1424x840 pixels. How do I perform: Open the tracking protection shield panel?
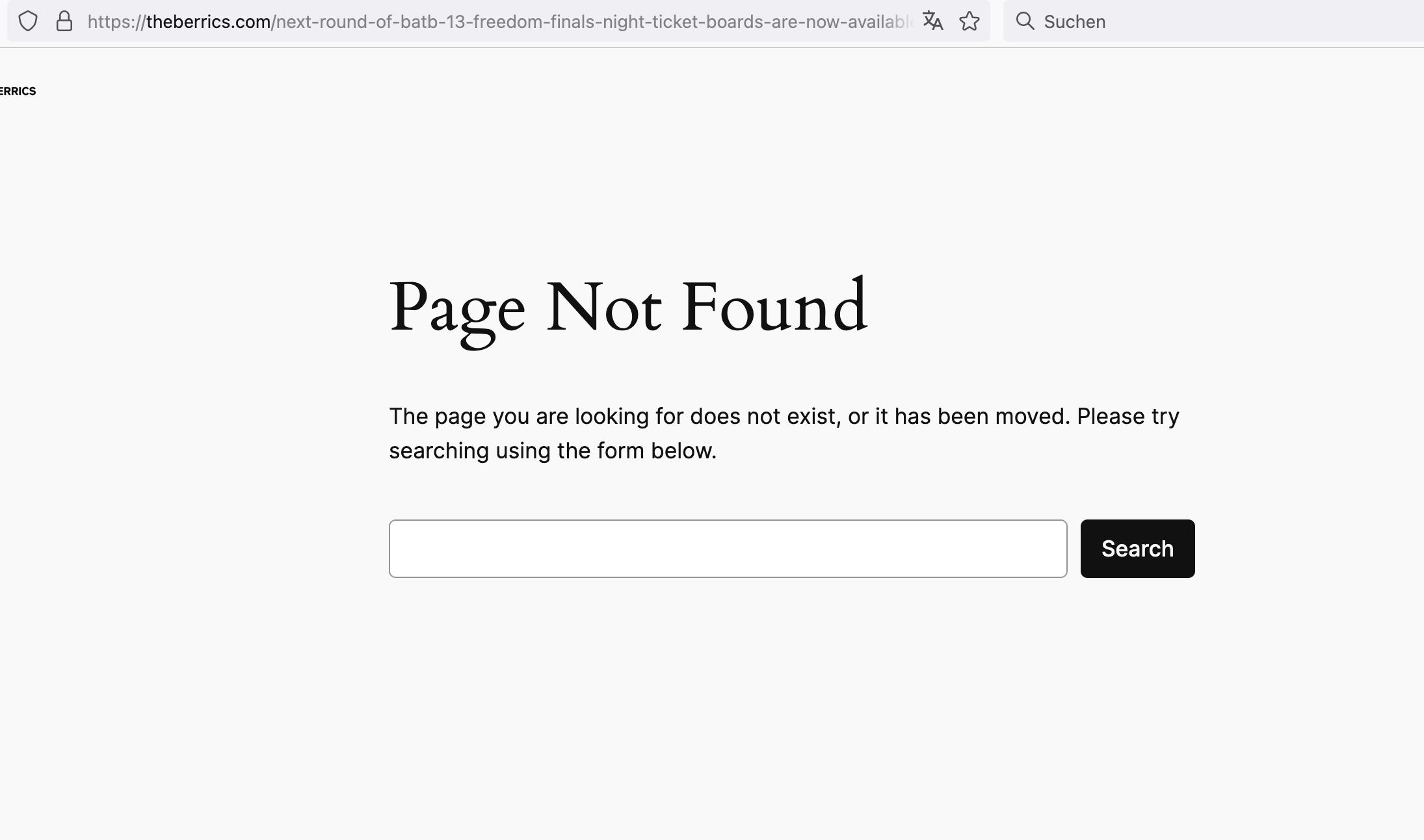(x=28, y=21)
